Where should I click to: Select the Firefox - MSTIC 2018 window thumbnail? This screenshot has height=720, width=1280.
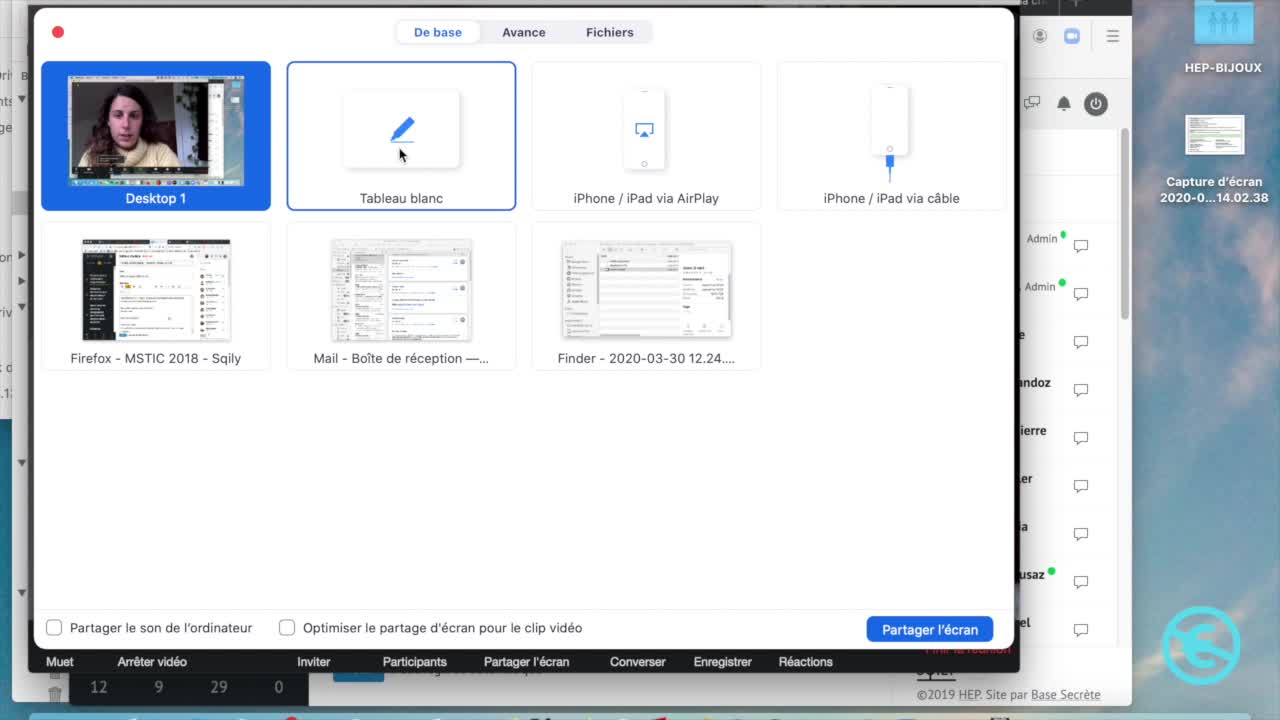[x=156, y=296]
